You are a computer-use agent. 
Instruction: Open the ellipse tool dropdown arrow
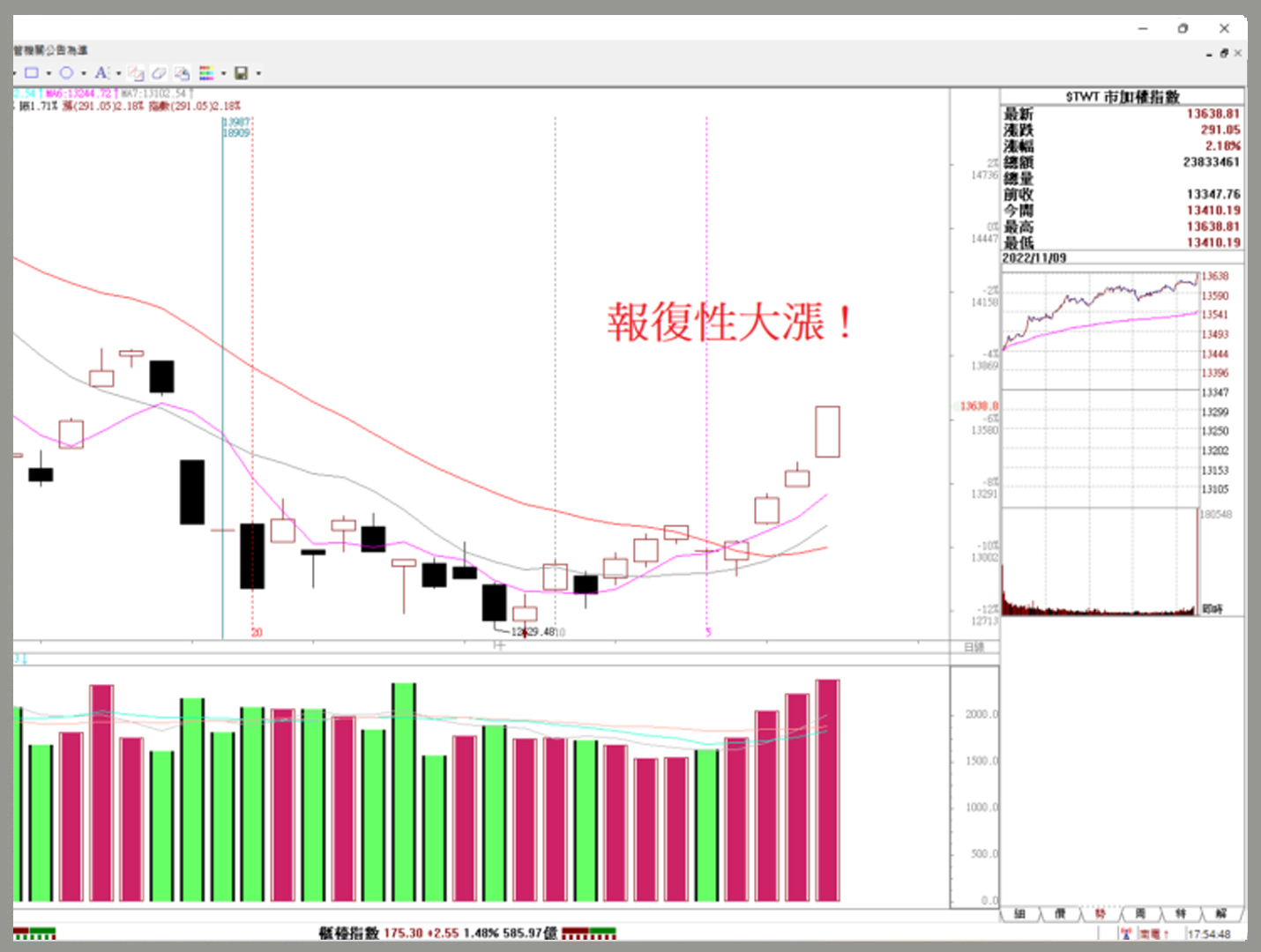point(84,73)
